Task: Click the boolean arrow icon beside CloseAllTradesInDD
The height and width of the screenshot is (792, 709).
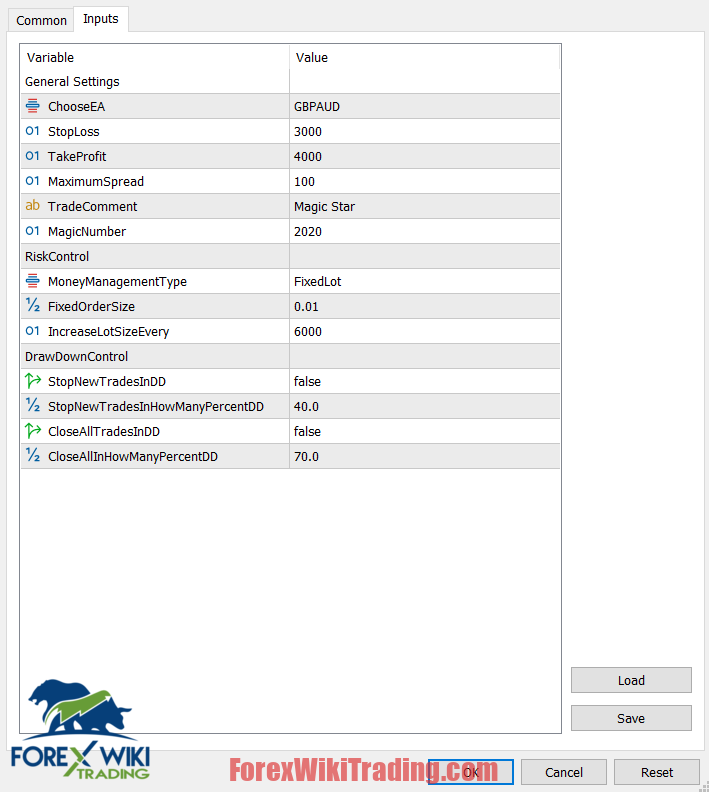Action: coord(33,431)
